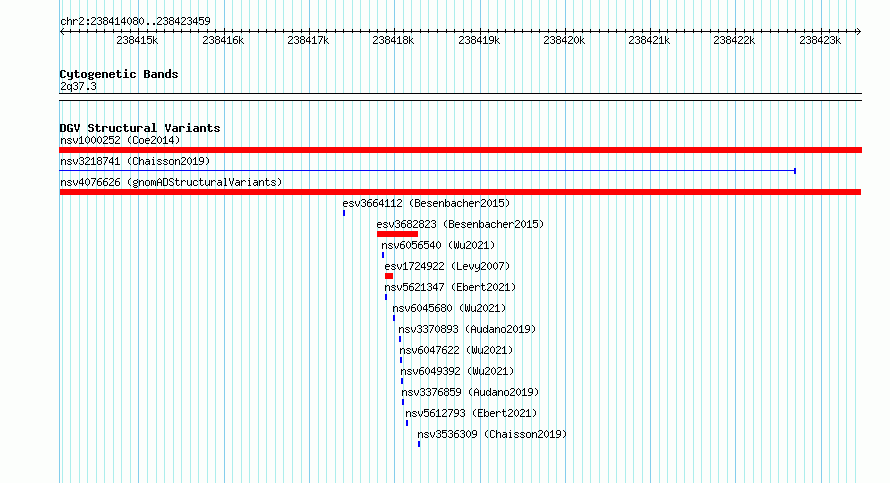Viewport: 890px width, 483px height.
Task: Click the blue marker under nsv3536309
Action: pyautogui.click(x=419, y=444)
